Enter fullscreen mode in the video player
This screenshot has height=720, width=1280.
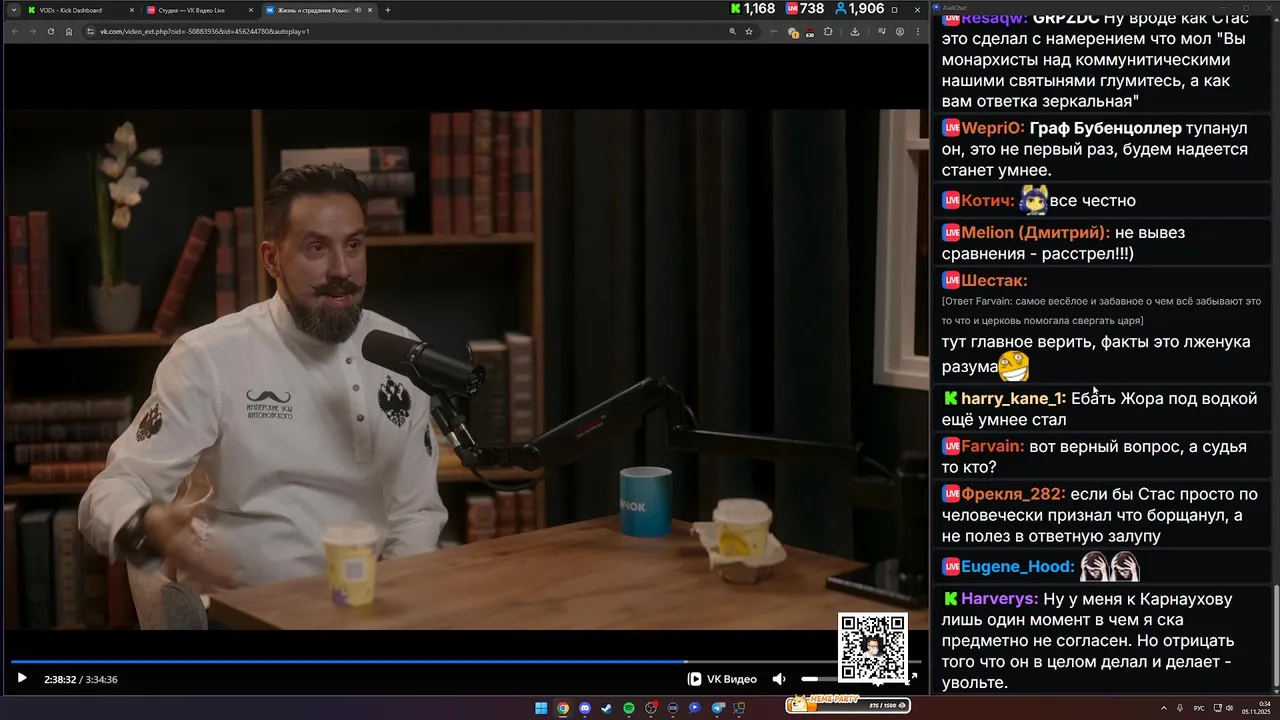(913, 678)
